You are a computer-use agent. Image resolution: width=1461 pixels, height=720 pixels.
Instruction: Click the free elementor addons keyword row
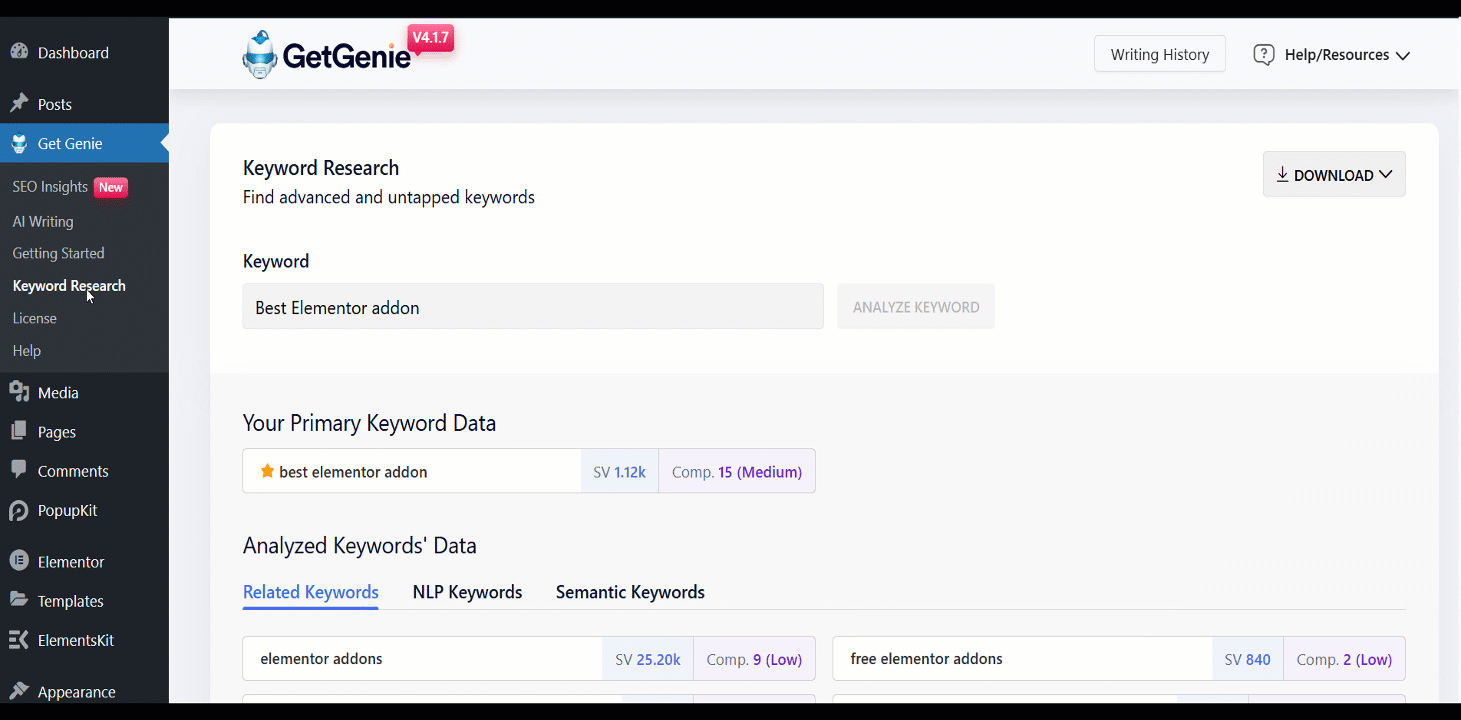point(1119,659)
